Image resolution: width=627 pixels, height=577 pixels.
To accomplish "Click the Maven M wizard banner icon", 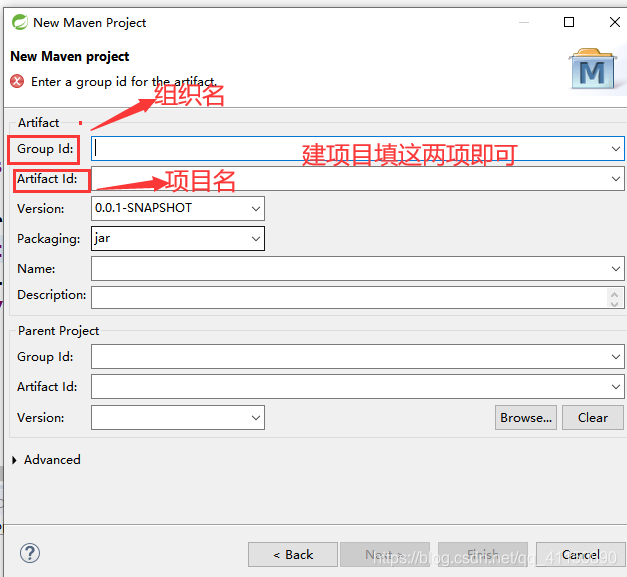I will point(593,69).
